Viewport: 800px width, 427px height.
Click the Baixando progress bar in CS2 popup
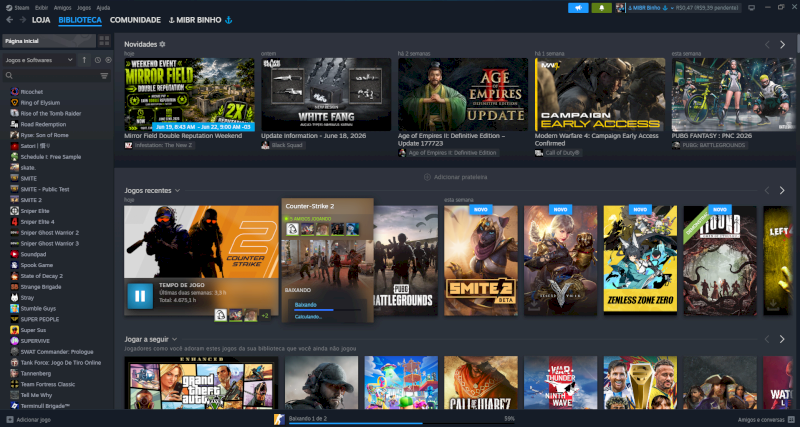pyautogui.click(x=327, y=310)
